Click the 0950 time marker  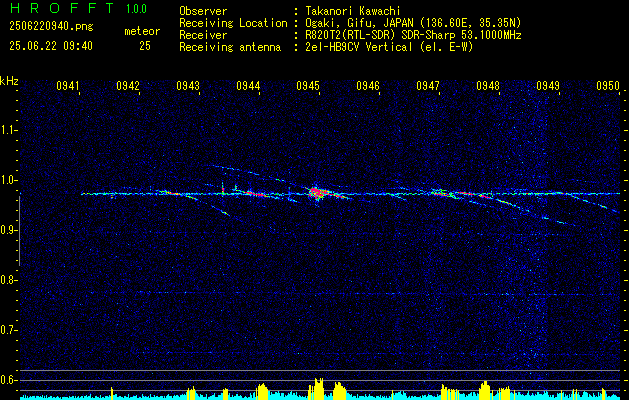pyautogui.click(x=608, y=86)
